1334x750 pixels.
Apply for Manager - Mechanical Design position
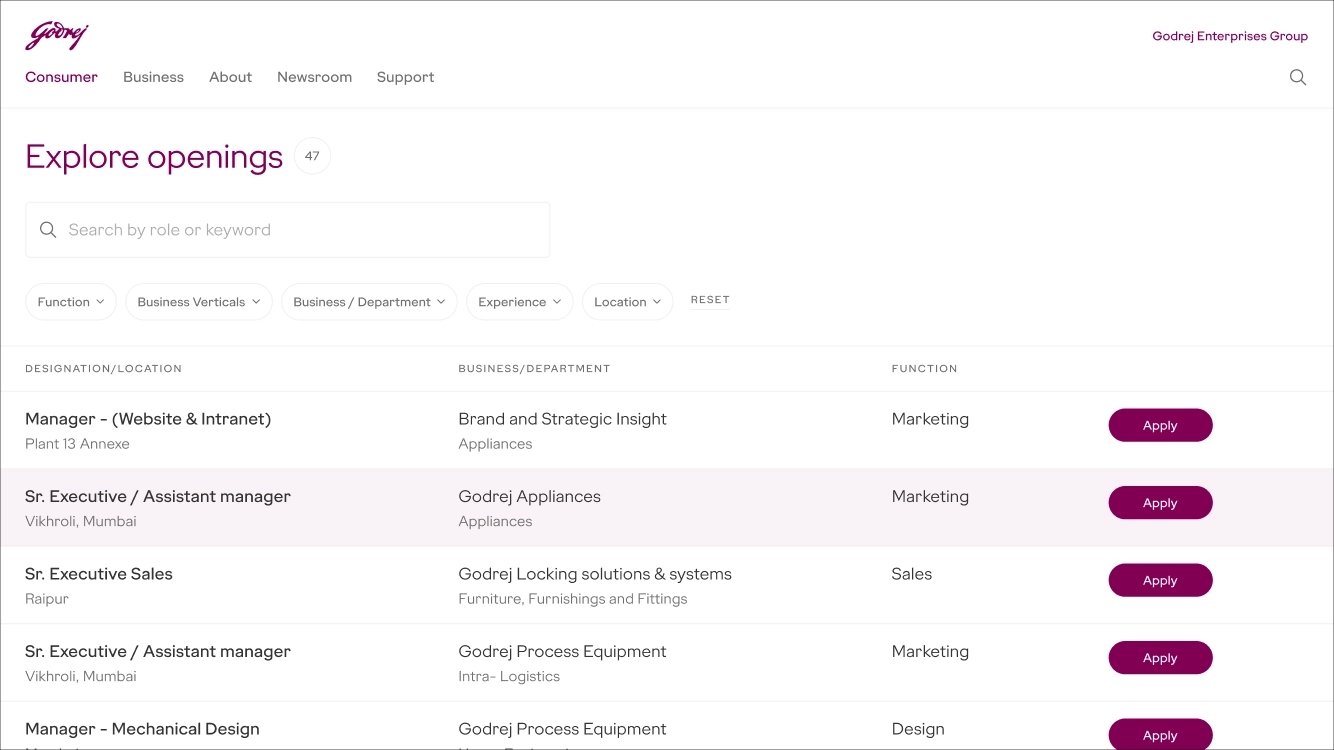tap(1160, 734)
